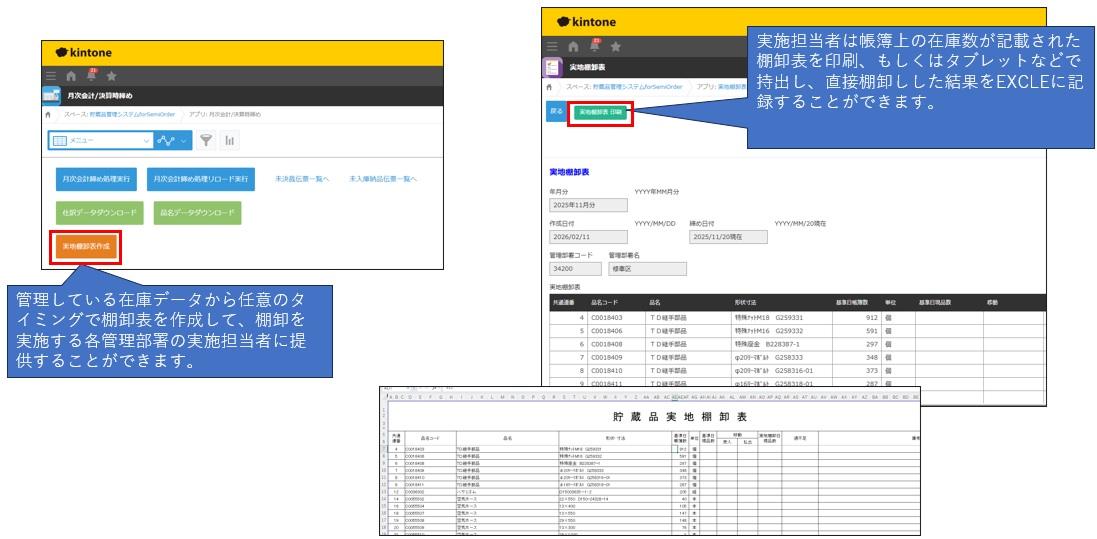This screenshot has width=1097, height=539.
Task: Click the orange 実地棚卸表作成 button
Action: coord(86,247)
